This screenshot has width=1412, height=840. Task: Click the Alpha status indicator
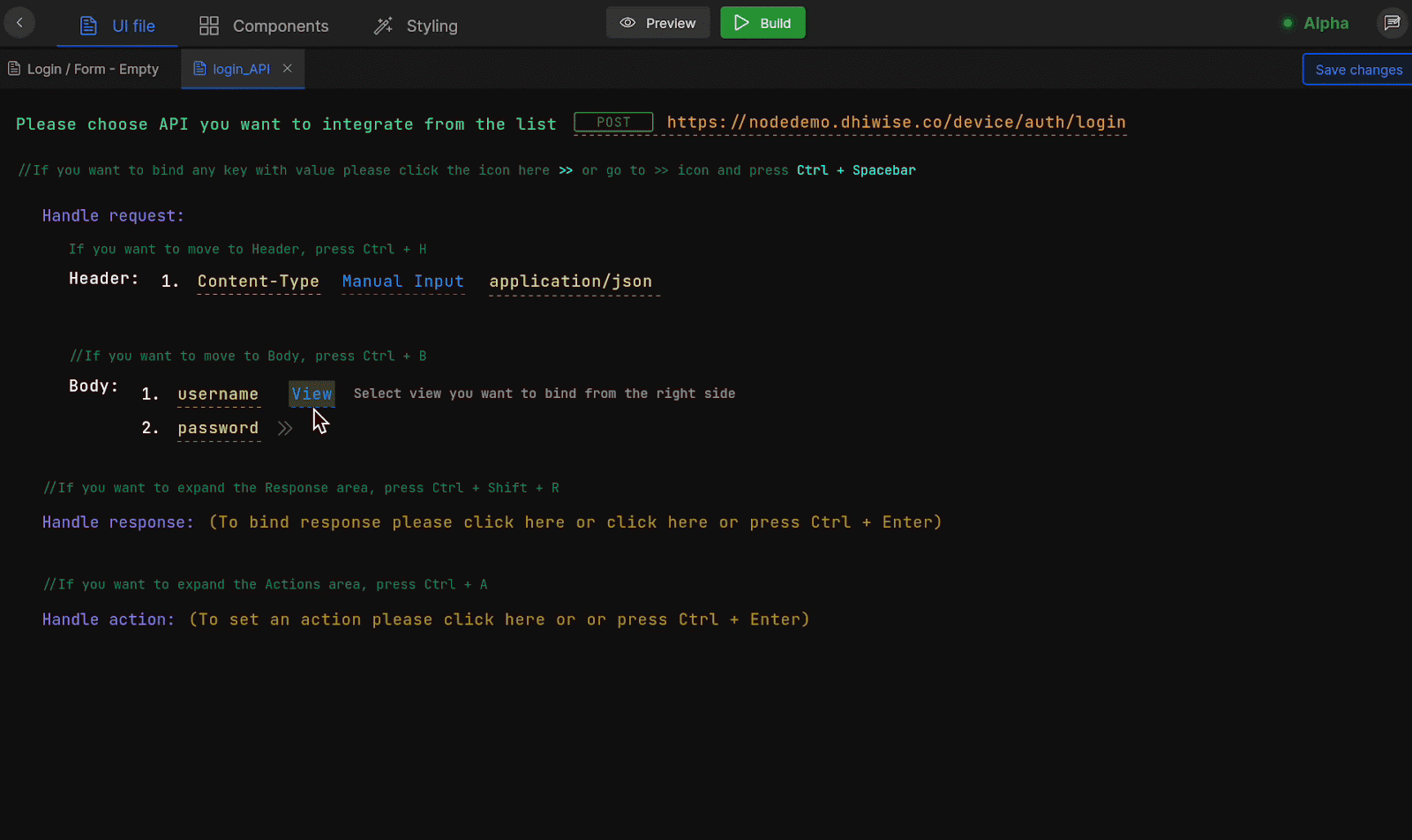[x=1316, y=24]
